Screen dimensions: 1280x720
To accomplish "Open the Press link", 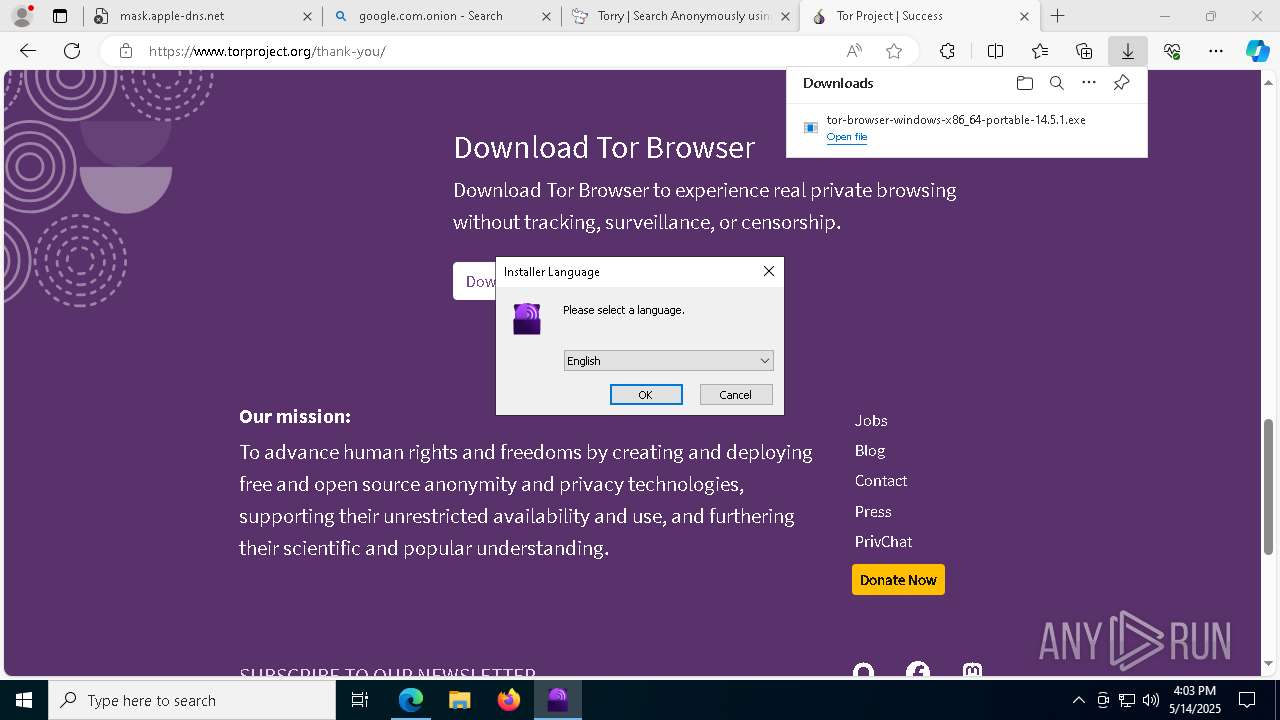I will point(873,512).
